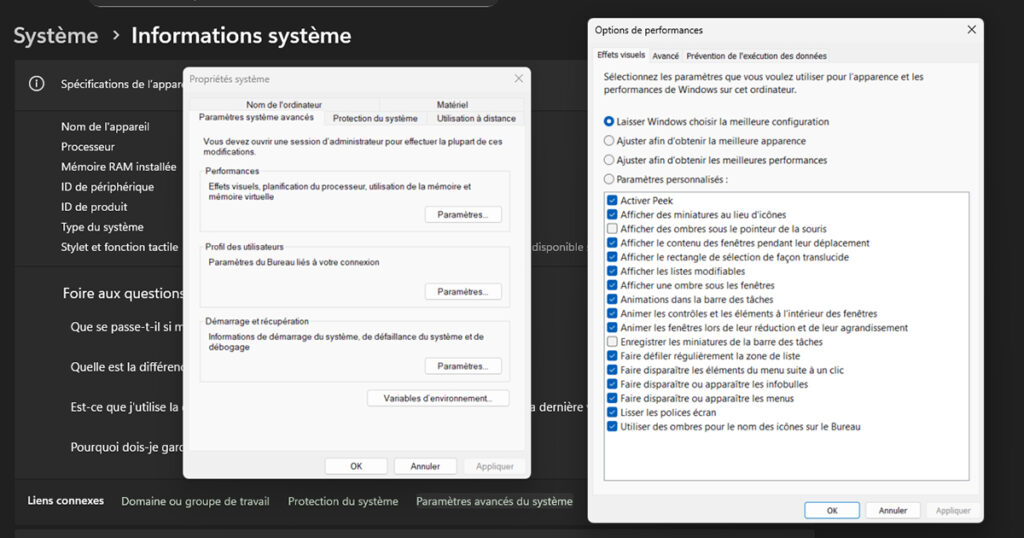Viewport: 1024px width, 538px height.
Task: Open the Matériel tab in Propriétés système
Action: (452, 105)
